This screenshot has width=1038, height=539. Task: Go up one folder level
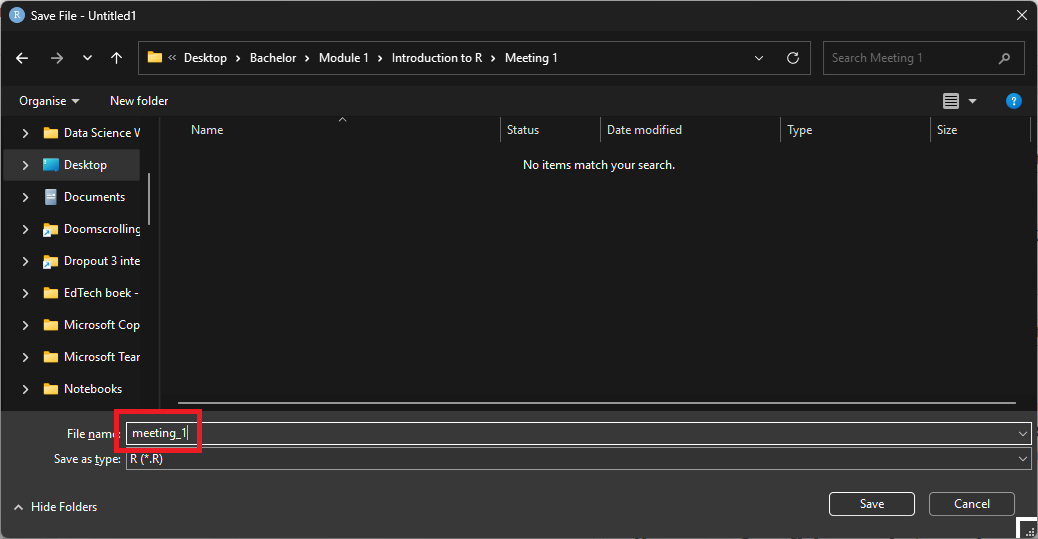[x=116, y=58]
